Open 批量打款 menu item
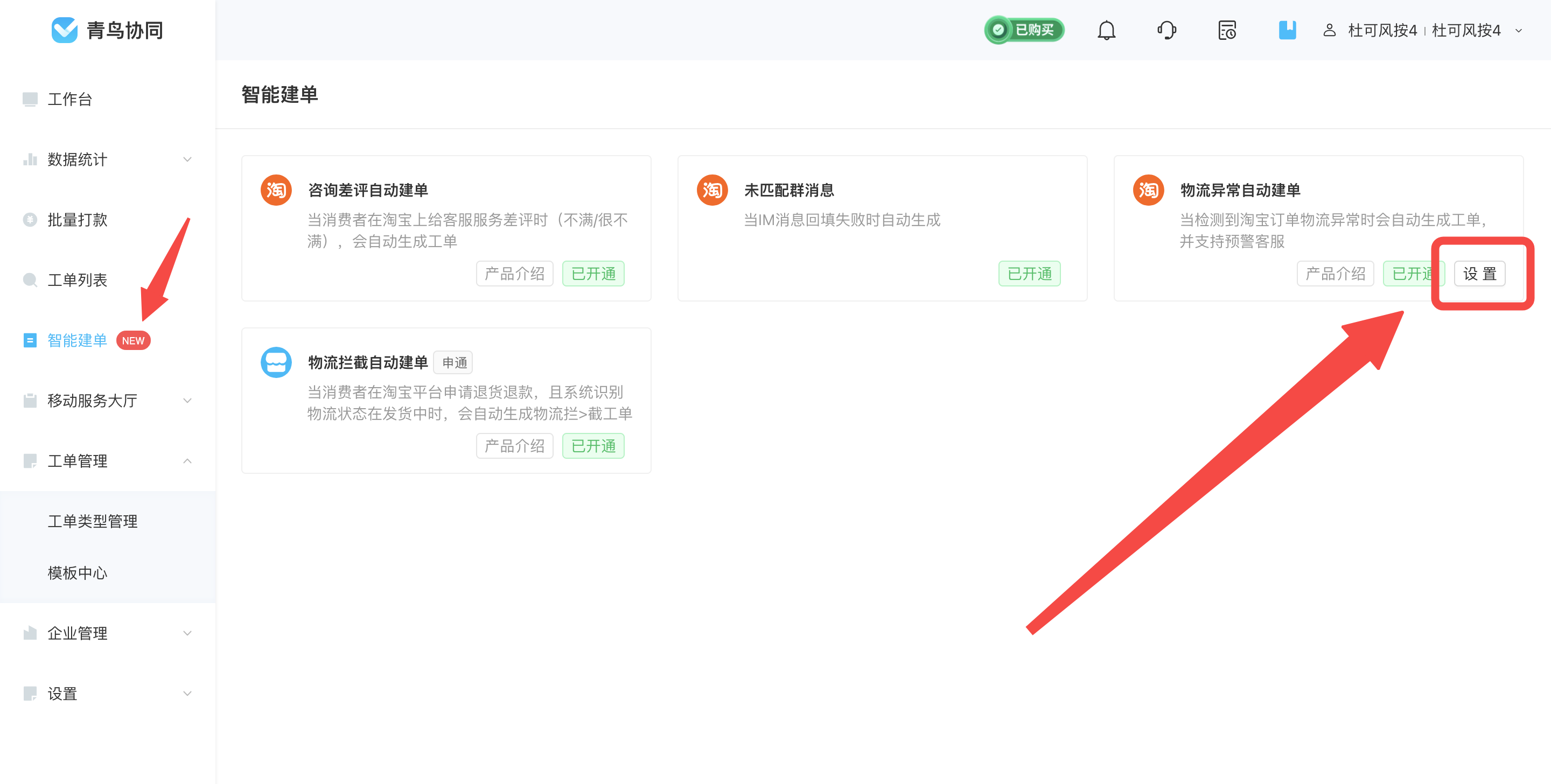 tap(108, 220)
